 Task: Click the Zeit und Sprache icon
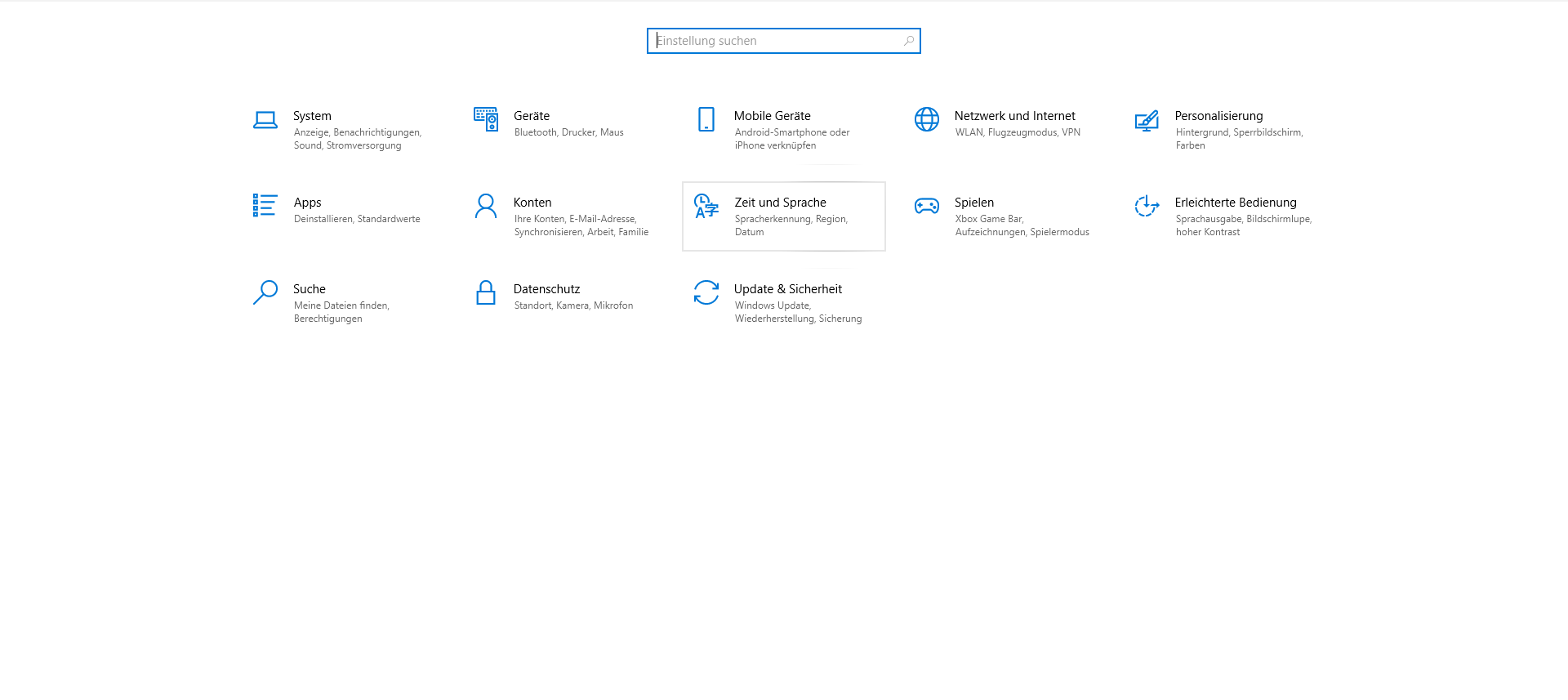(706, 206)
